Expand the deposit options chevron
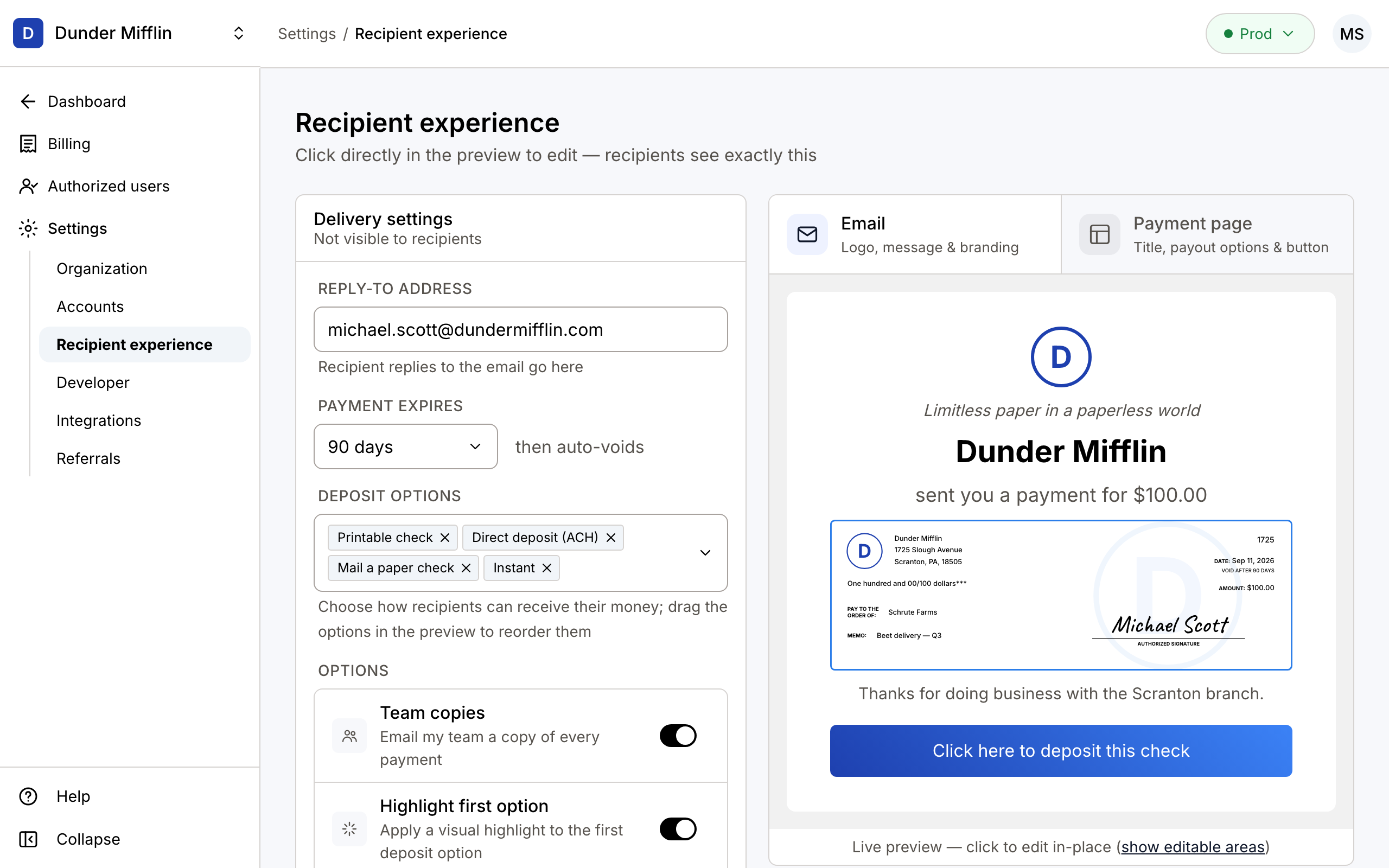Viewport: 1389px width, 868px height. point(705,553)
